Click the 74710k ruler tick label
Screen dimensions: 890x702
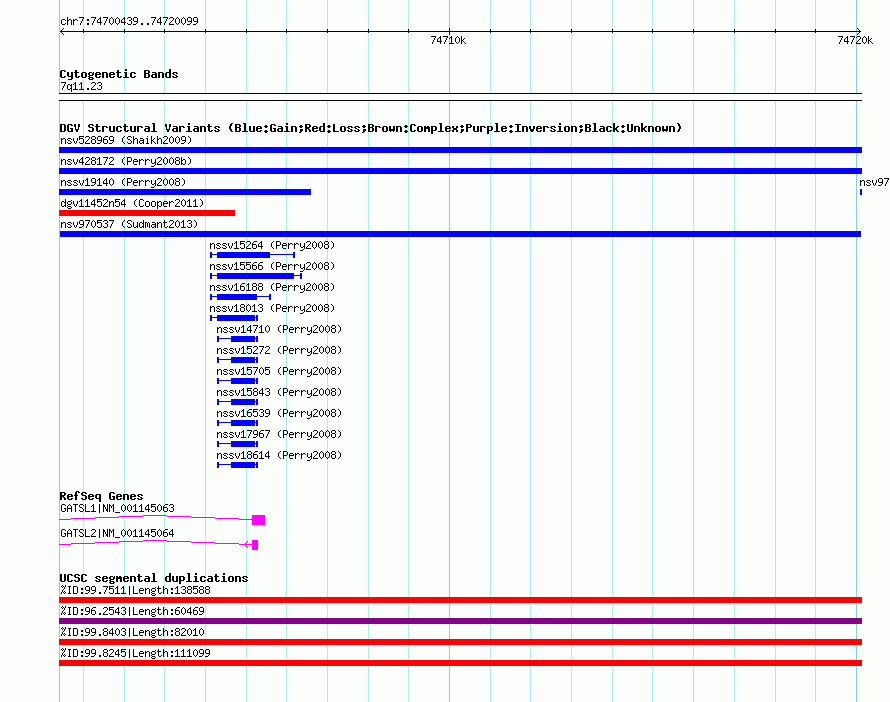[448, 40]
